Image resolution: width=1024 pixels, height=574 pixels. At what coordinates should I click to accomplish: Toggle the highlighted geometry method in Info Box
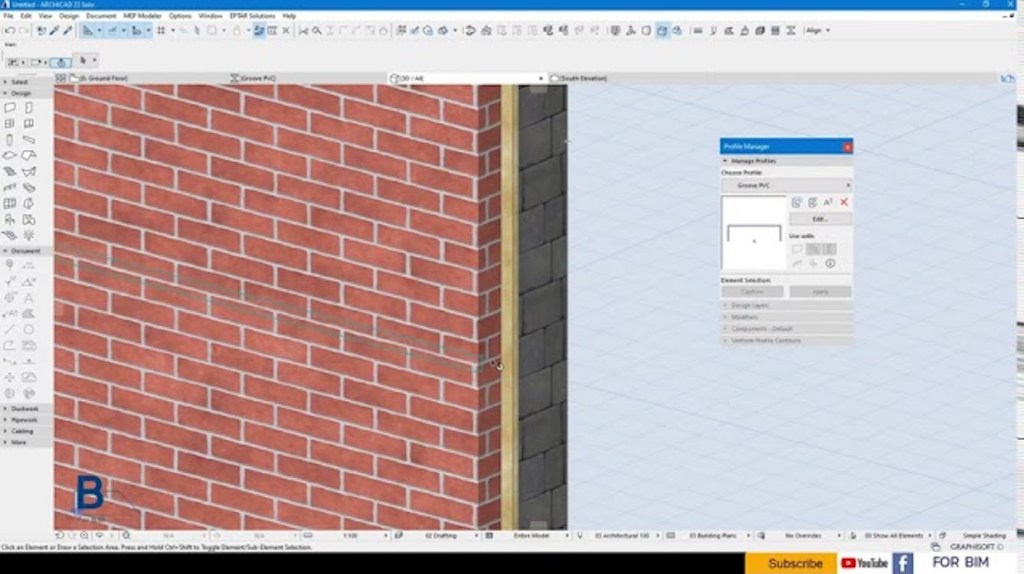point(61,63)
